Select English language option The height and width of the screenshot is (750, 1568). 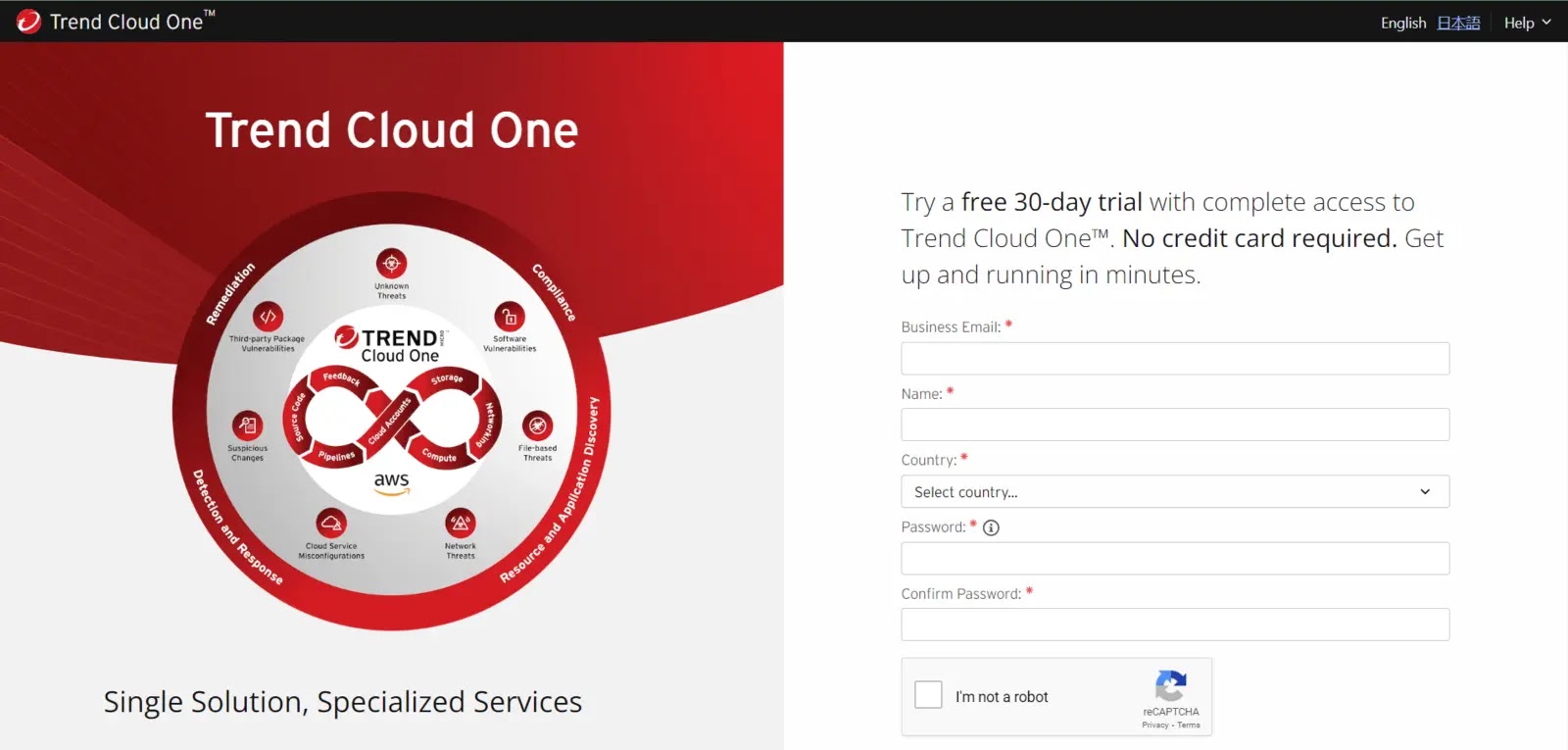[x=1402, y=23]
